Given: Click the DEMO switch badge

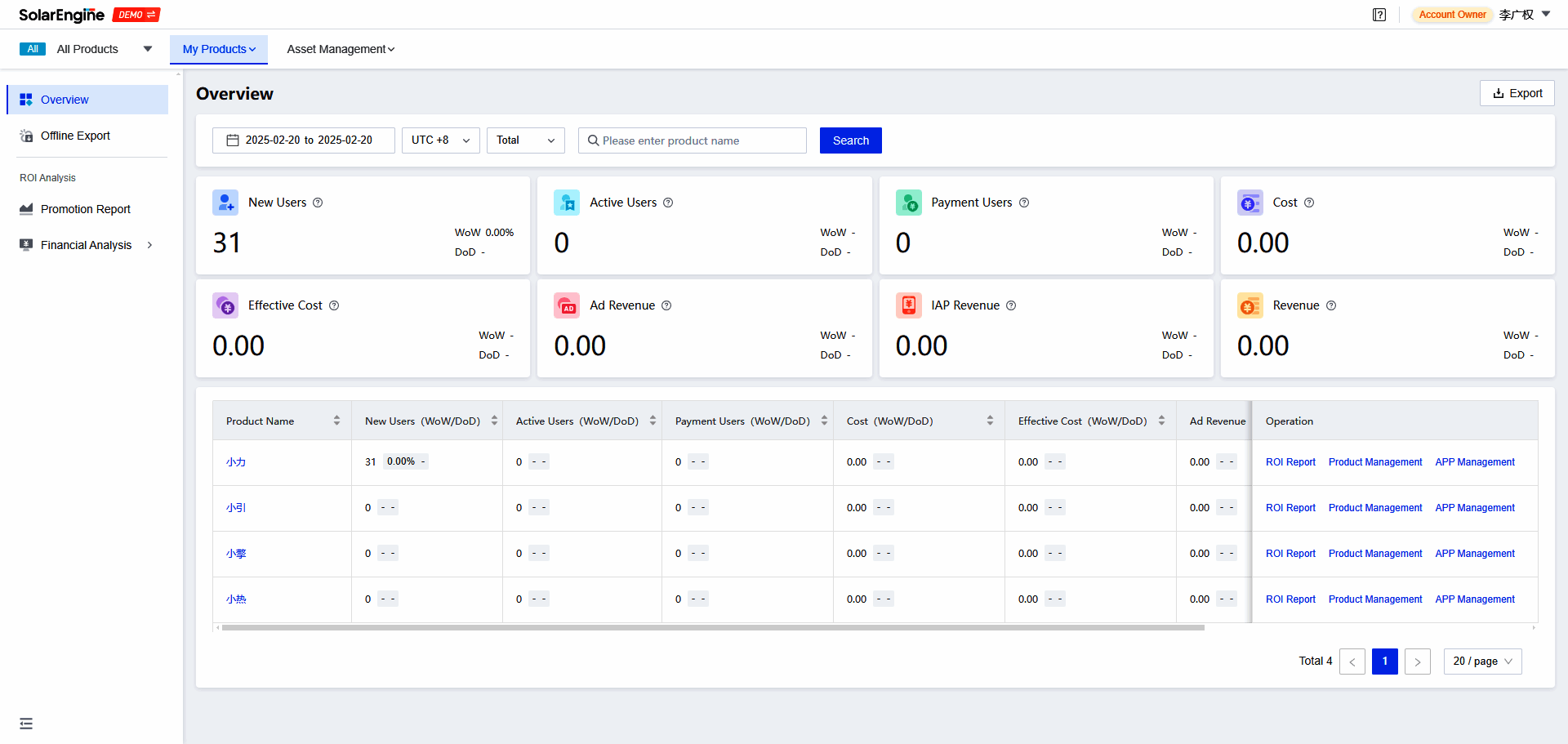Looking at the screenshot, I should (136, 15).
